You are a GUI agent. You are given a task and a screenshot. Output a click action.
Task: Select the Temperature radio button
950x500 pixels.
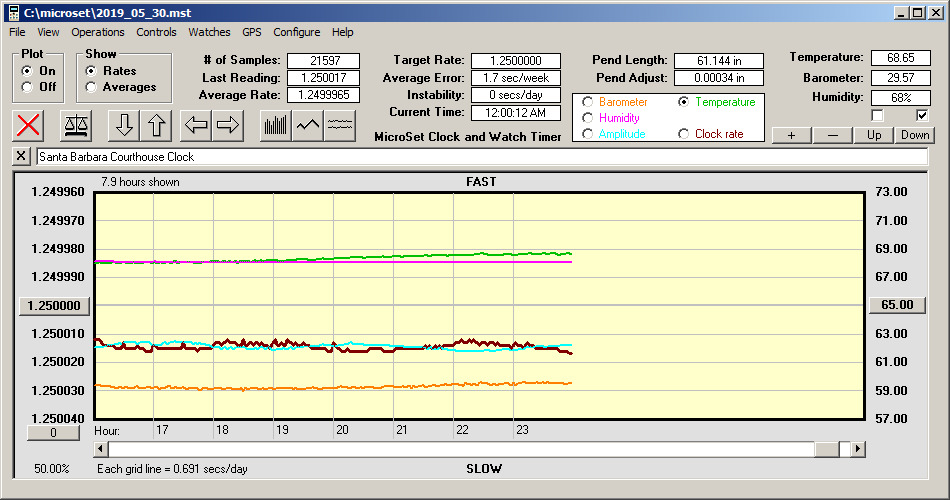(683, 102)
